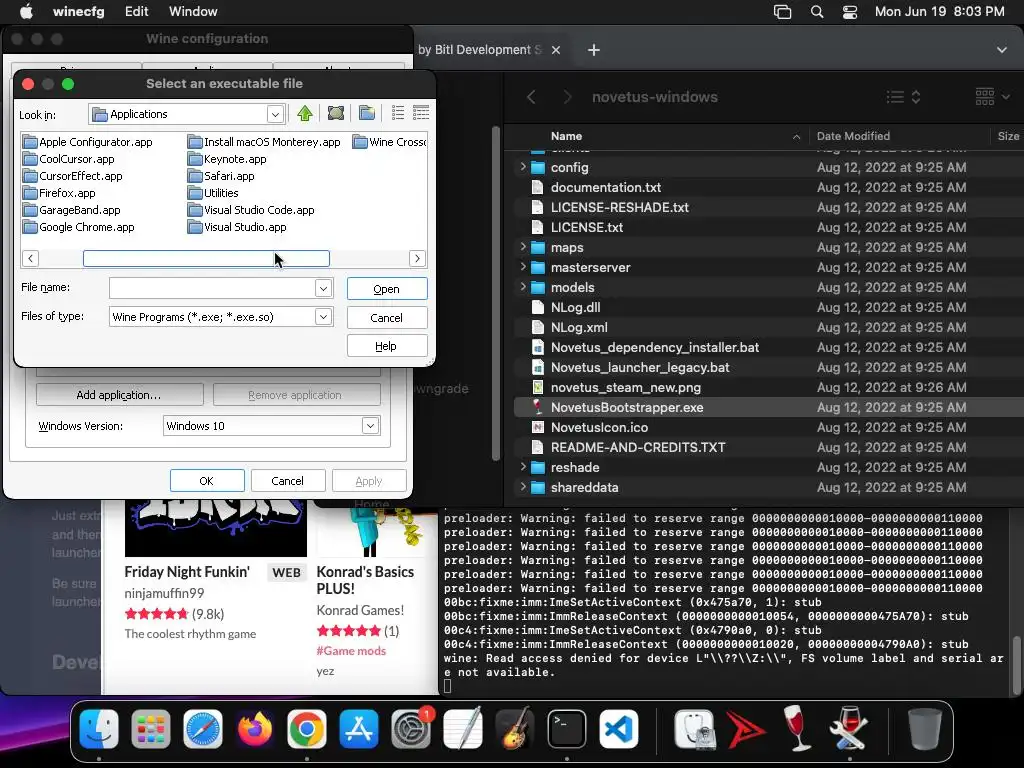Select Keynote.app in the file list
1024x768 pixels.
227,159
